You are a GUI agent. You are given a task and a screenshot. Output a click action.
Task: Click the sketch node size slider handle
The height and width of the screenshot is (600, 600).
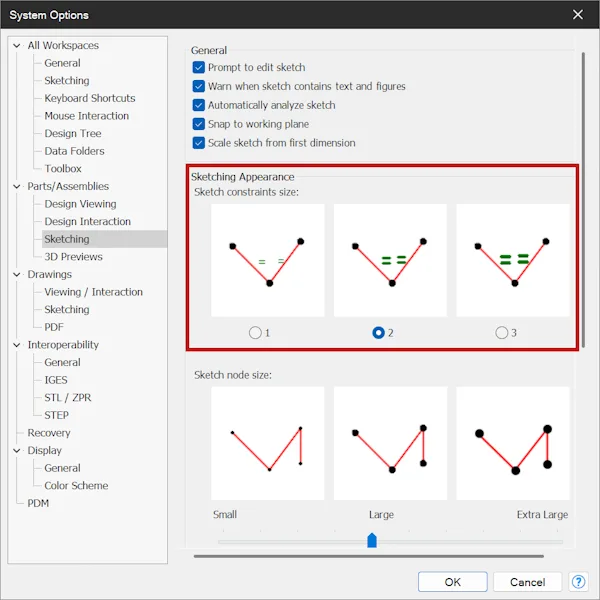point(372,540)
